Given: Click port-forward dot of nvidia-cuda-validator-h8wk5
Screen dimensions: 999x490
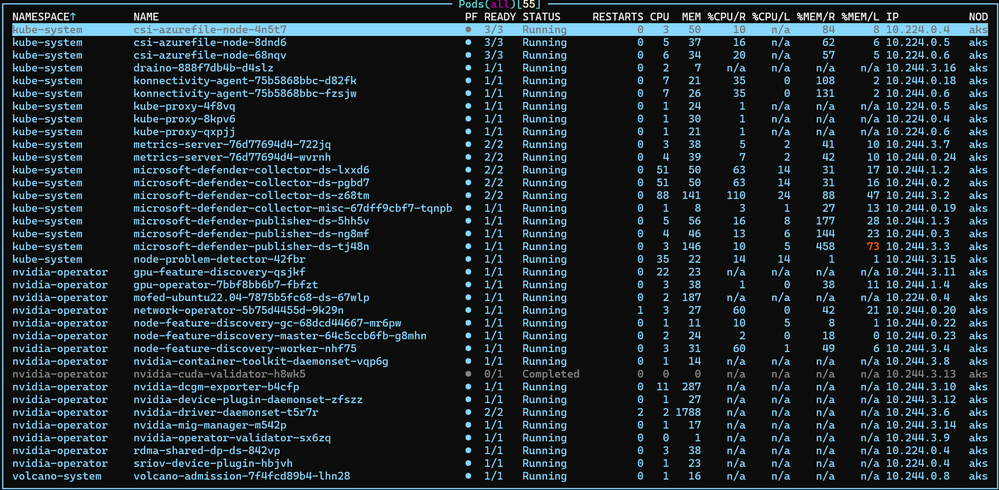Looking at the screenshot, I should [x=468, y=373].
